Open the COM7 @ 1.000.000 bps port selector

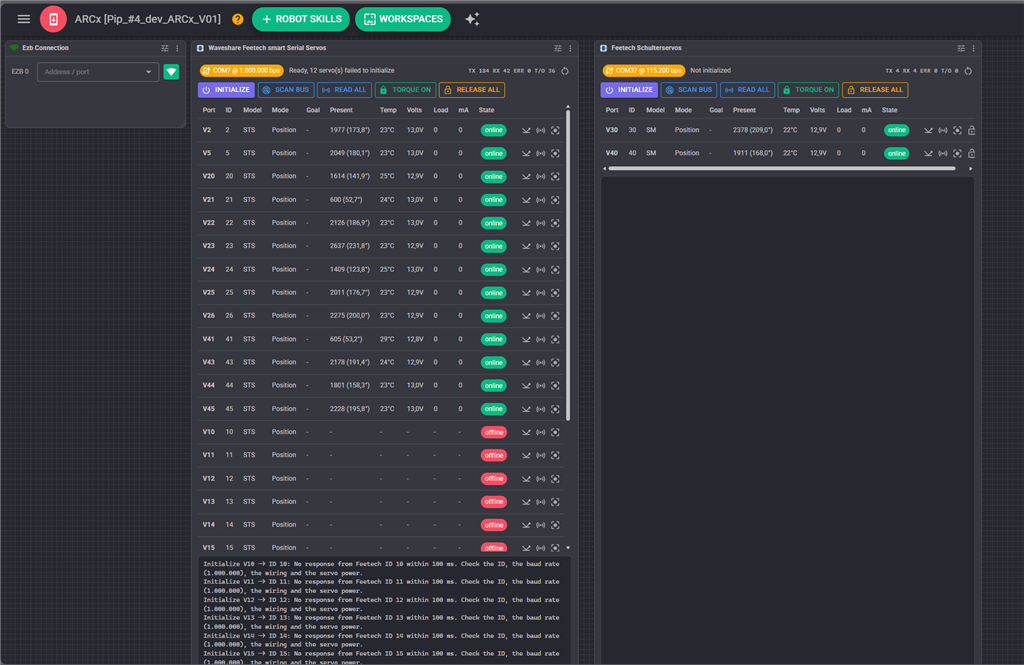242,71
